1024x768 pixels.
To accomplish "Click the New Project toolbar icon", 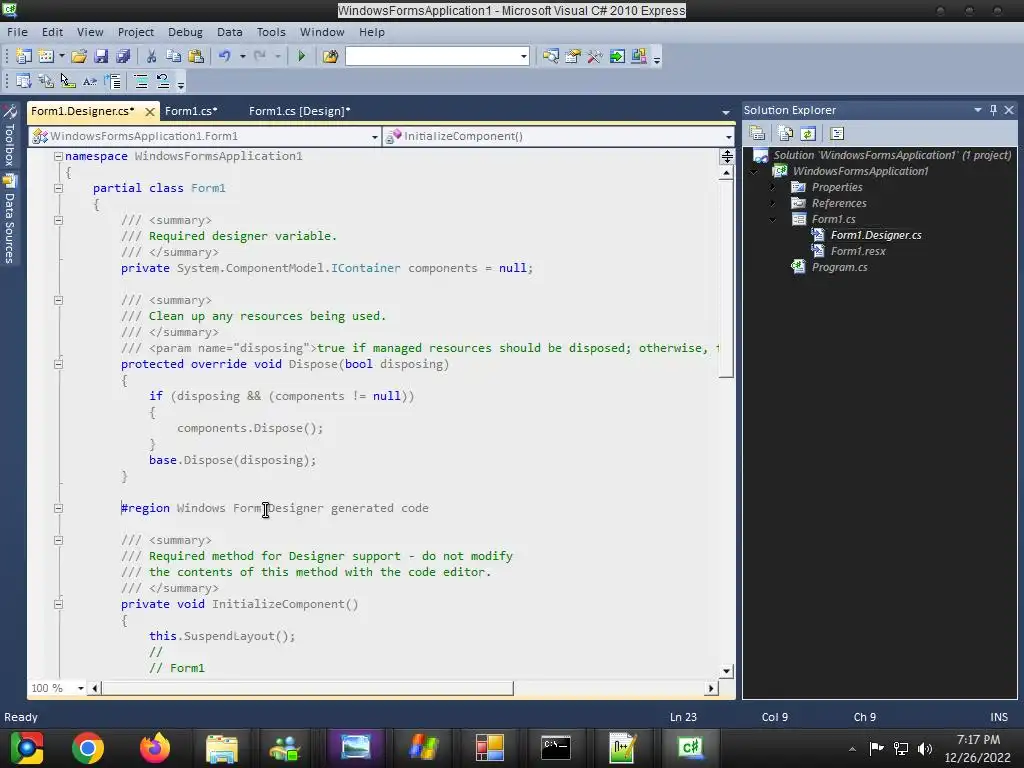I will [x=24, y=56].
